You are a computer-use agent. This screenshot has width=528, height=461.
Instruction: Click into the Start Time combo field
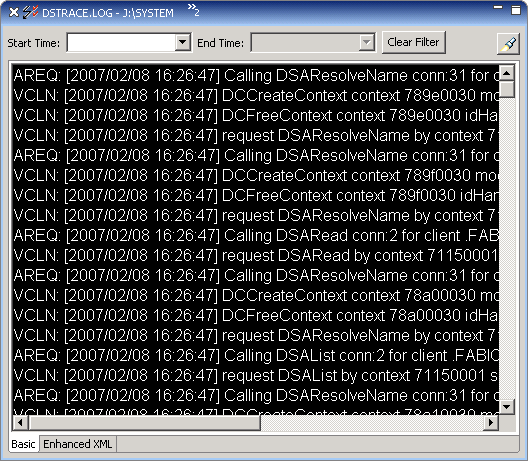tap(121, 42)
